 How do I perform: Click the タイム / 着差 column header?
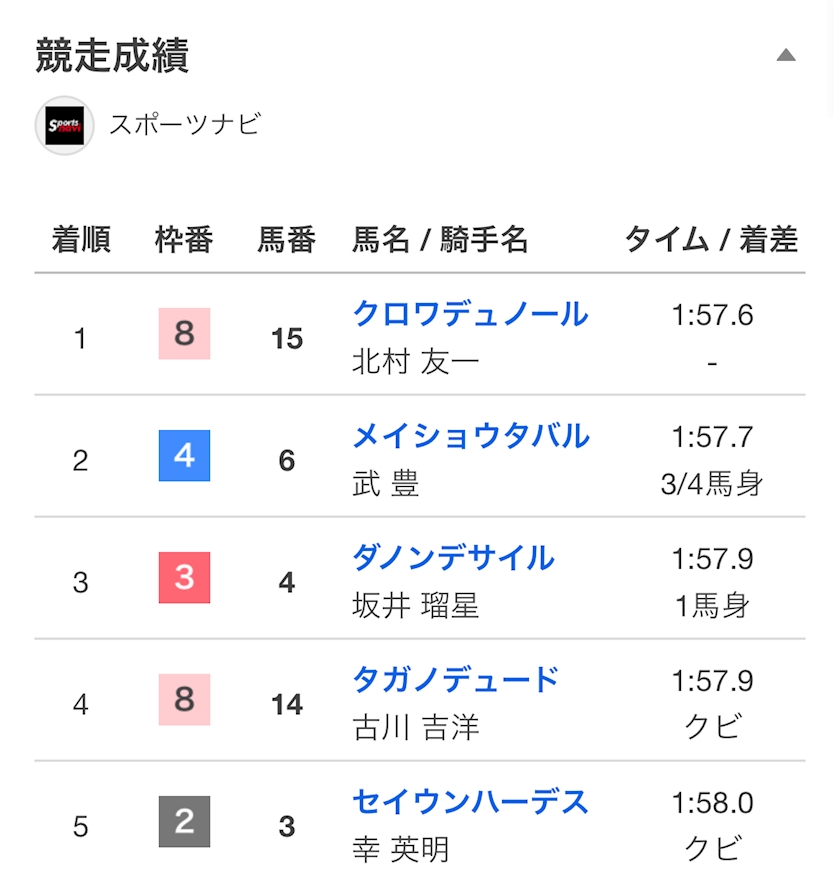click(712, 239)
